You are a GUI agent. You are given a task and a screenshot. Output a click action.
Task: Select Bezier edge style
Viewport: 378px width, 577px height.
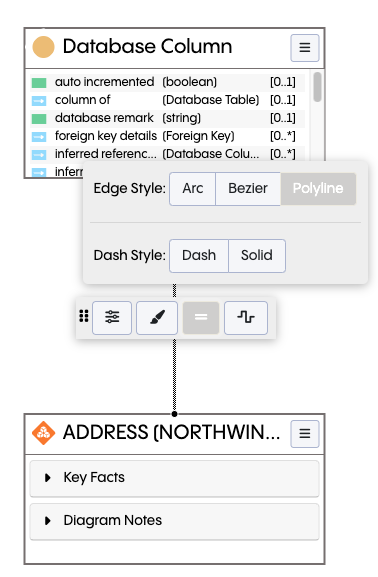[x=248, y=189]
